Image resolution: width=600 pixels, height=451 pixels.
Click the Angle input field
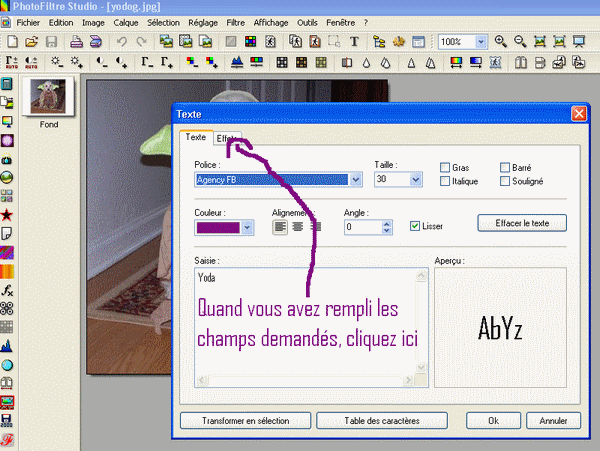[363, 227]
